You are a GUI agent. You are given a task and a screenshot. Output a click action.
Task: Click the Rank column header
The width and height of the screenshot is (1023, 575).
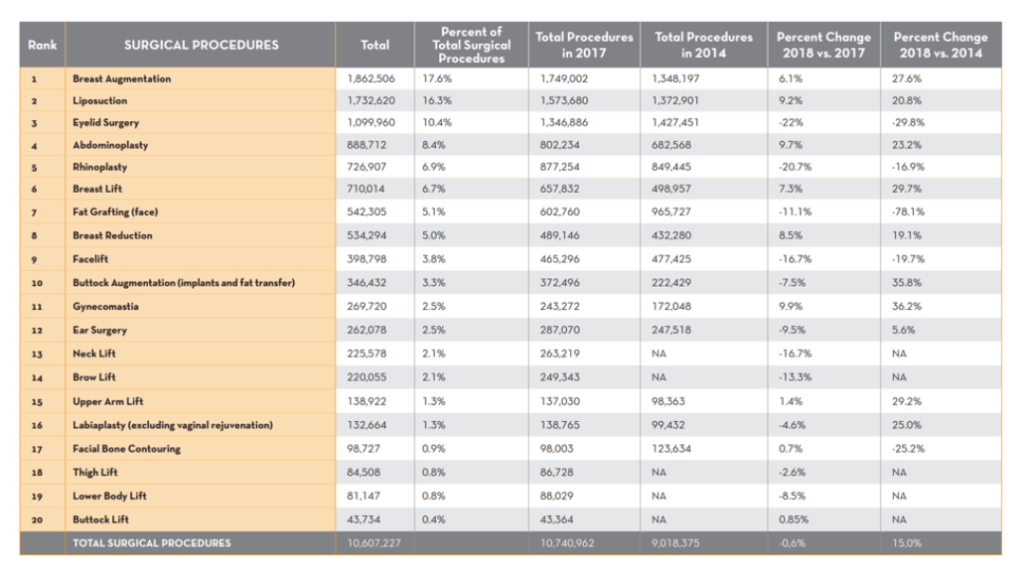pos(42,45)
